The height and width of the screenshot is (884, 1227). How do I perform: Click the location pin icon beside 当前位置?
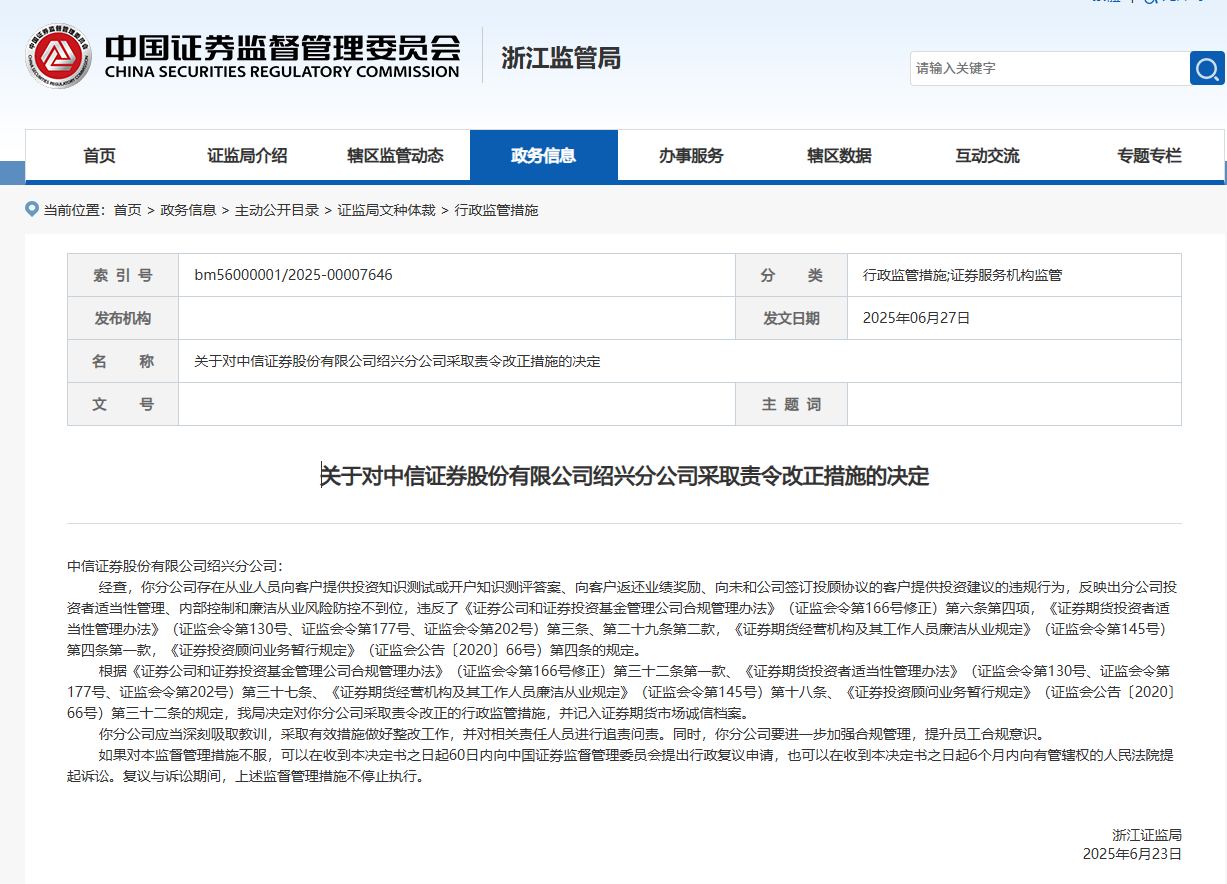[x=32, y=209]
